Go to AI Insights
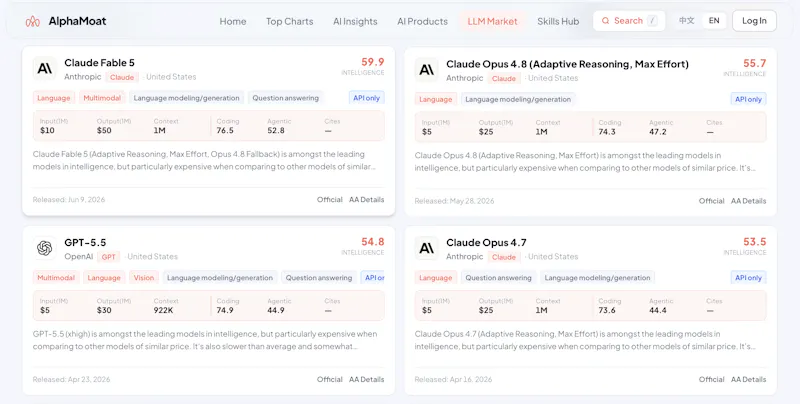The width and height of the screenshot is (800, 404). coord(355,21)
